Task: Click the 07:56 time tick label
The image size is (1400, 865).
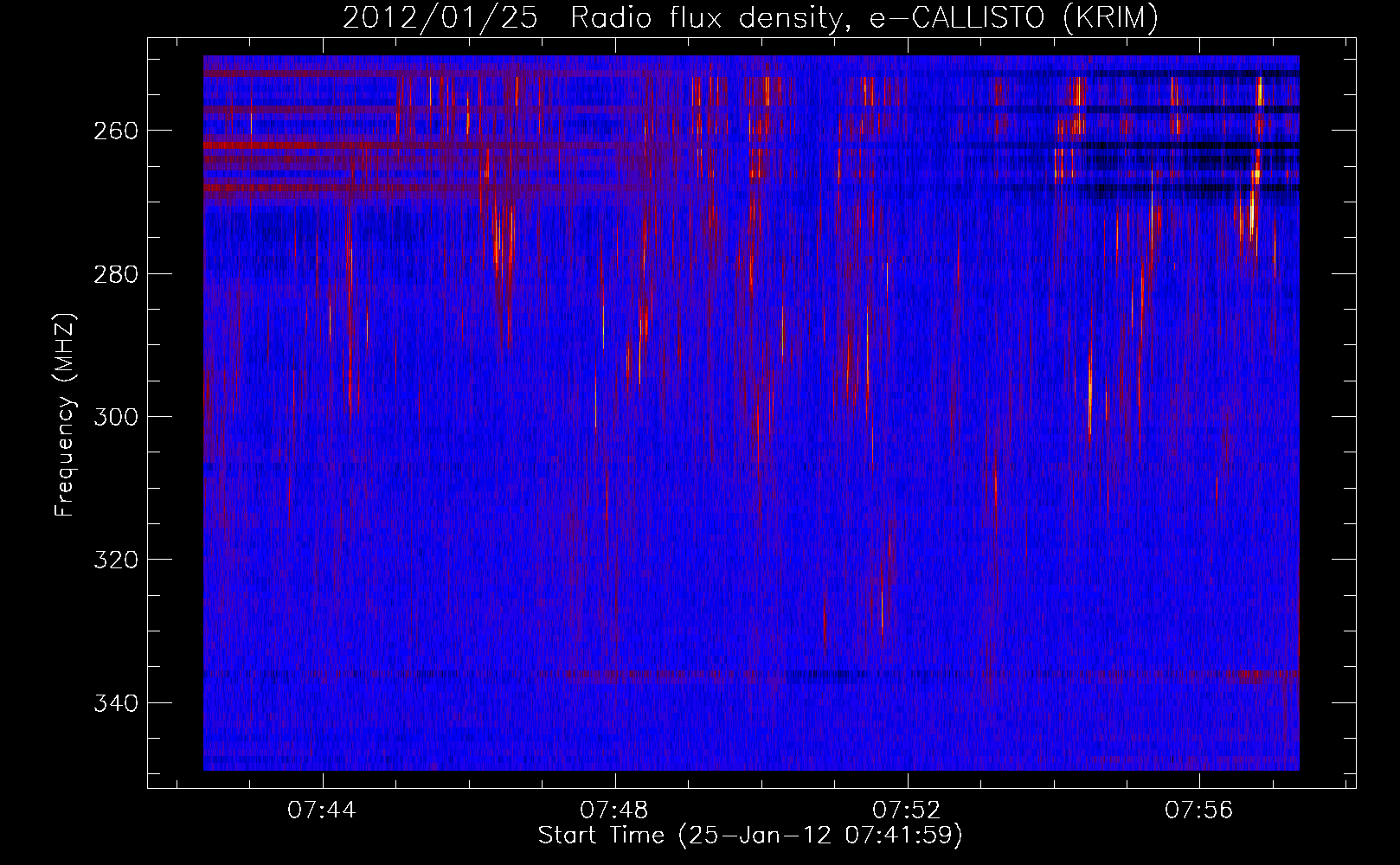Action: pos(1199,811)
